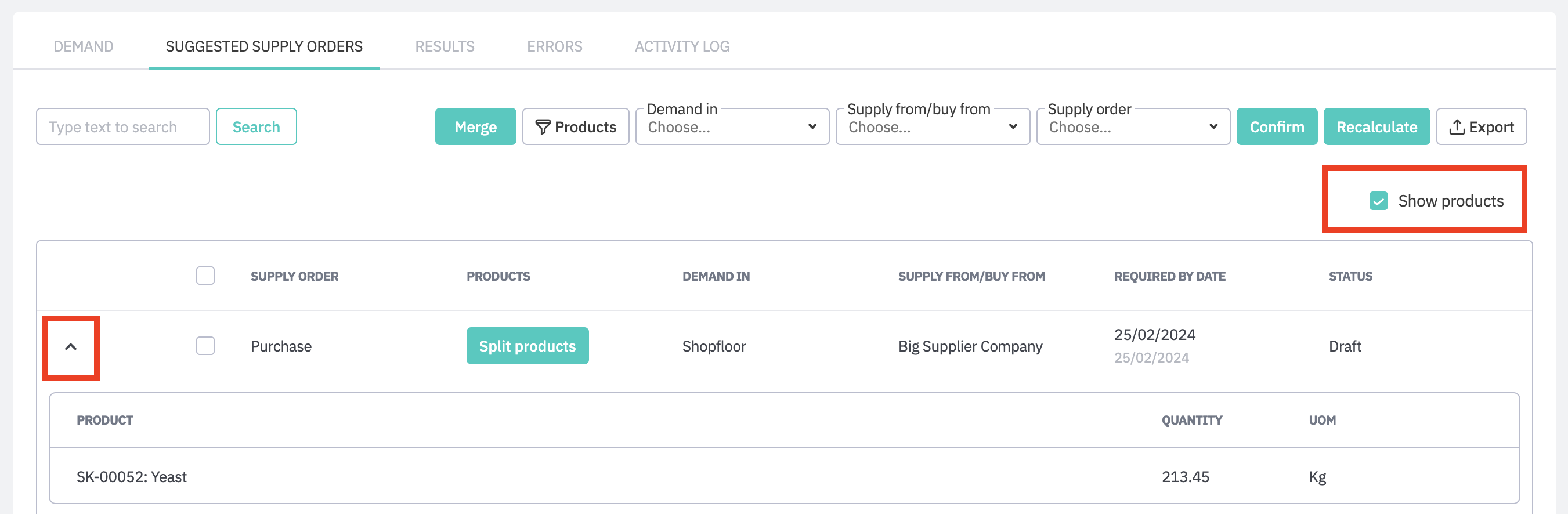View the Activity Log tab
The image size is (1568, 514).
pos(682,47)
